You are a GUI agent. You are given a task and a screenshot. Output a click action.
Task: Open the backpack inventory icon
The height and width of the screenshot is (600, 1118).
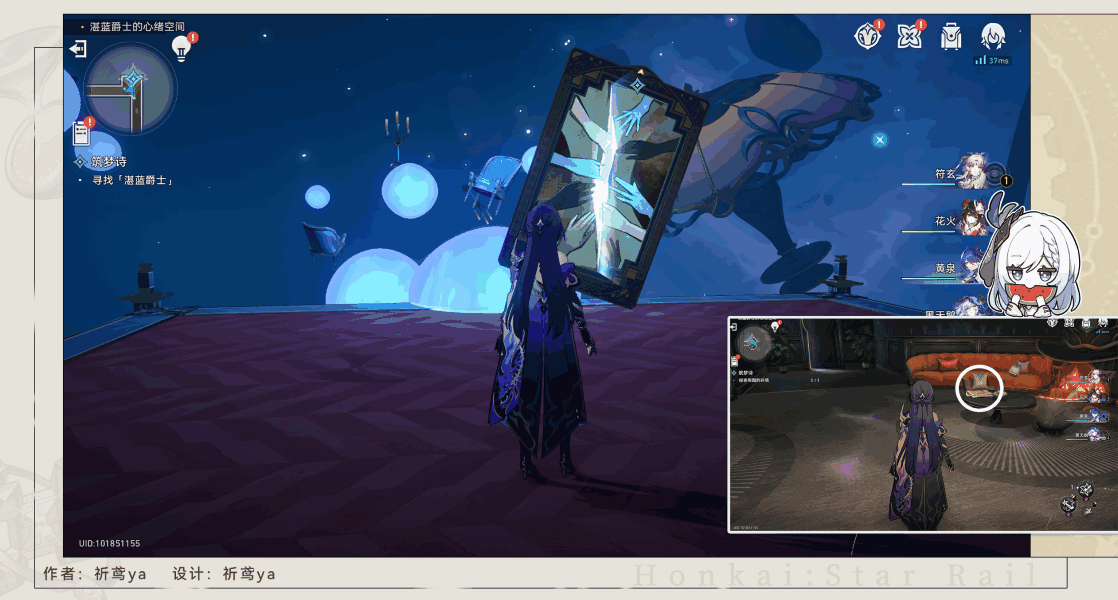pyautogui.click(x=950, y=36)
